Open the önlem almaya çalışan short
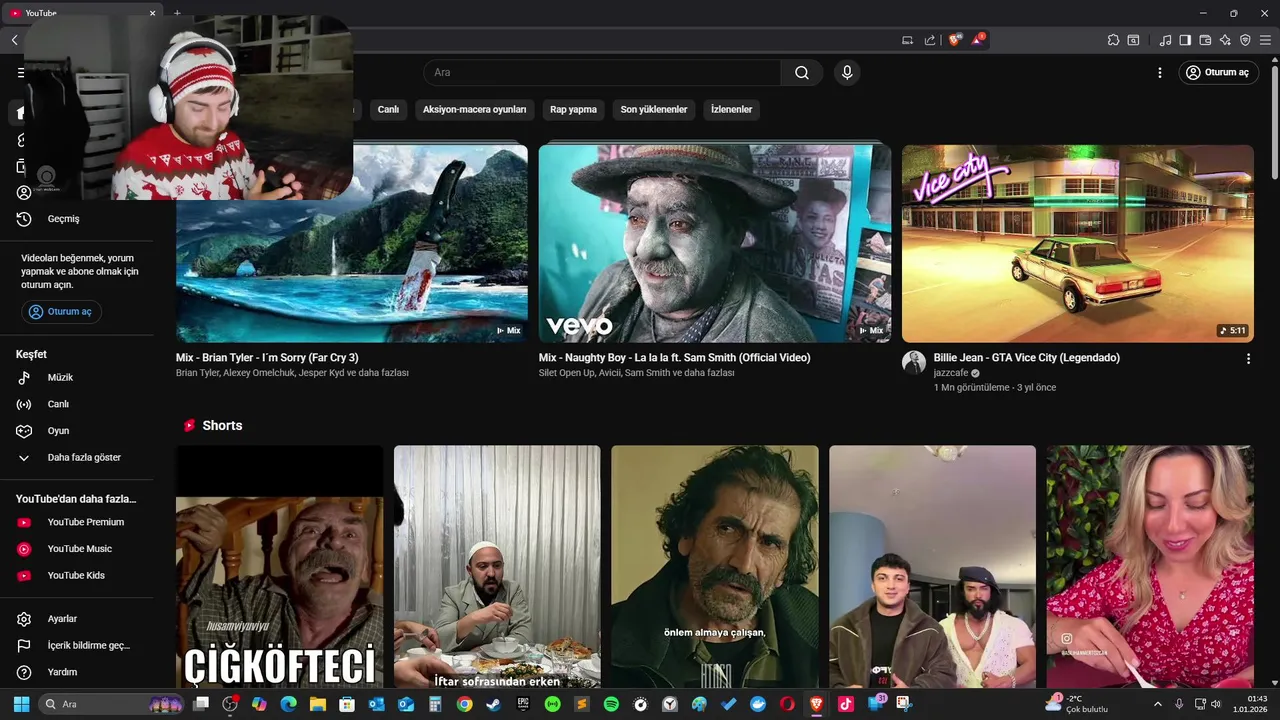Image resolution: width=1280 pixels, height=720 pixels. point(715,567)
